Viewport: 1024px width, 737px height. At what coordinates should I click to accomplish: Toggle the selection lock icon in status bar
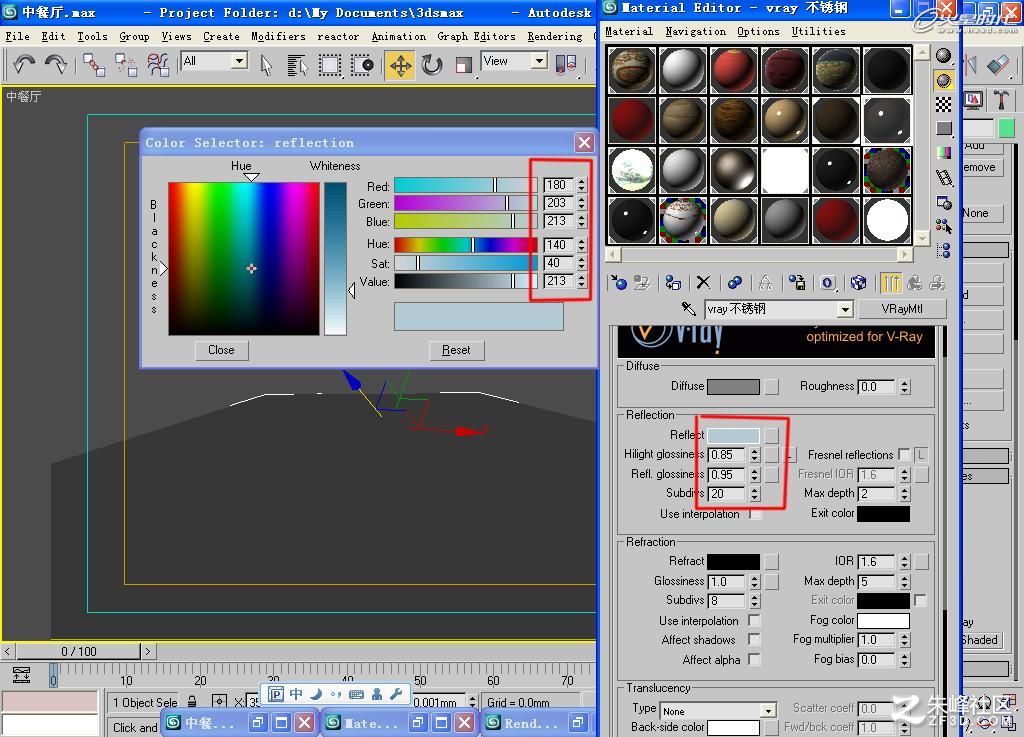tap(192, 702)
